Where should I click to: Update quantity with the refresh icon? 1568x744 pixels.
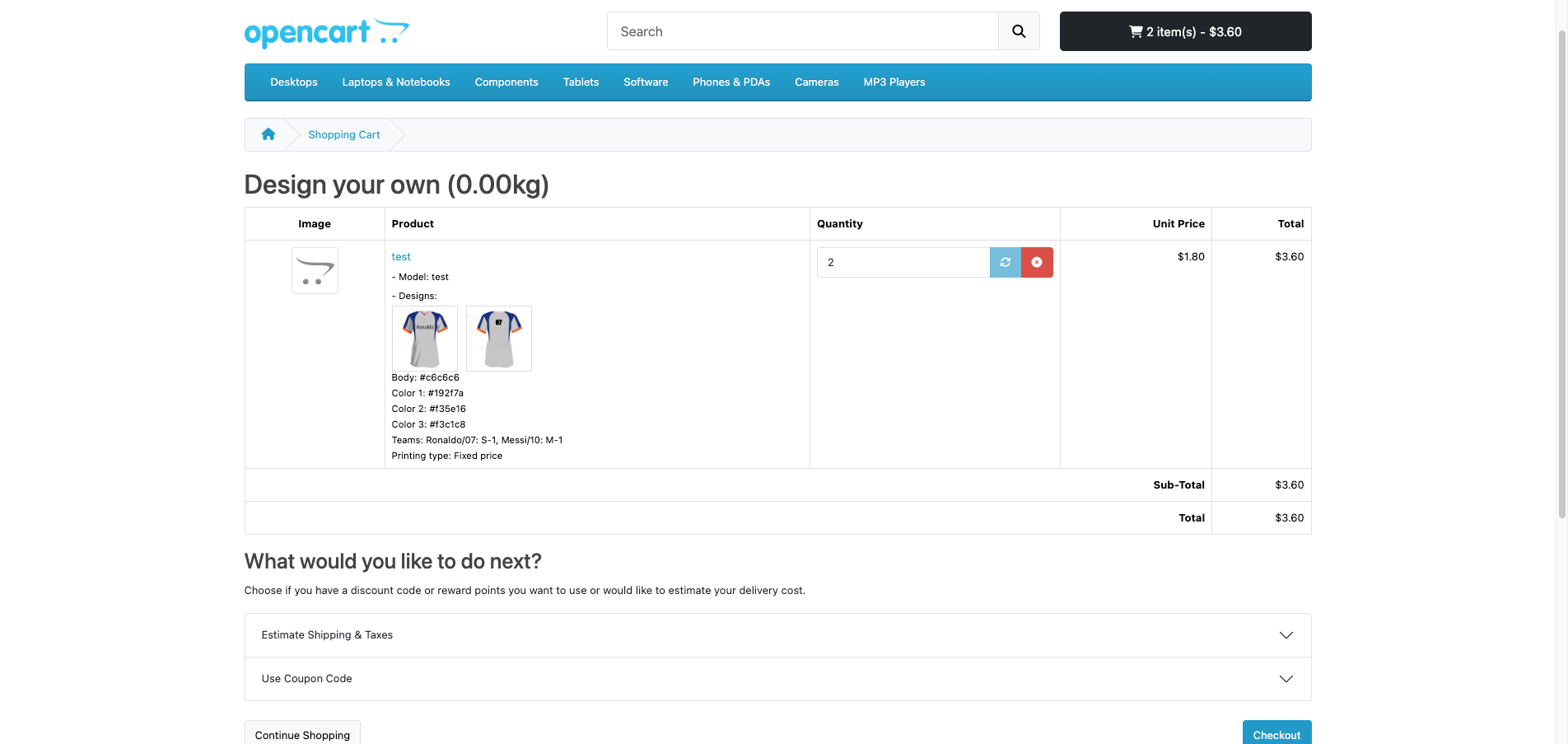[1005, 262]
